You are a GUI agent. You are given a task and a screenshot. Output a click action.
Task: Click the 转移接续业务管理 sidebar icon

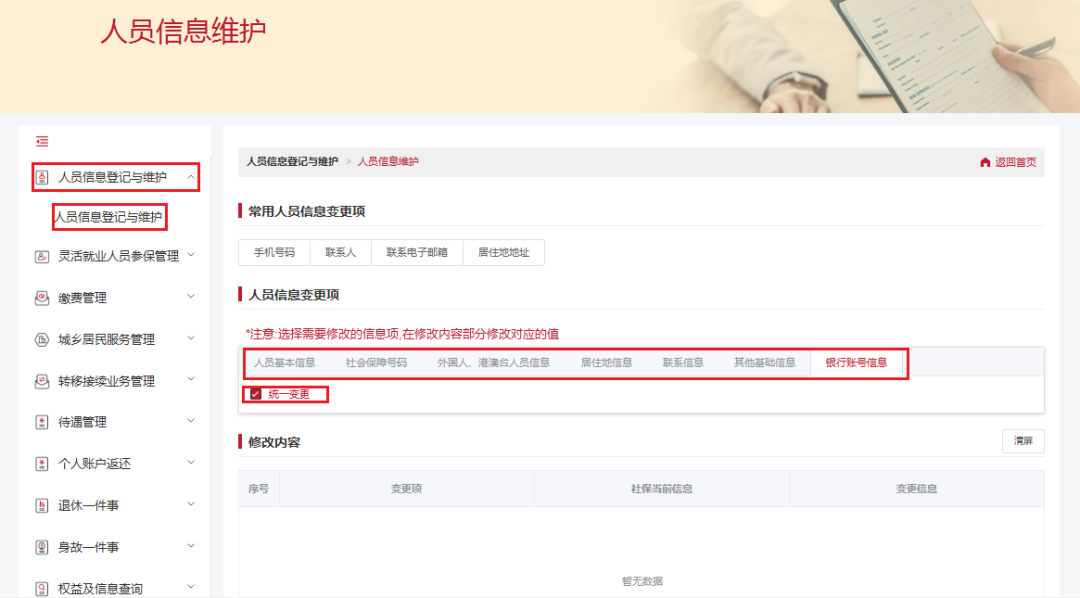tap(42, 381)
